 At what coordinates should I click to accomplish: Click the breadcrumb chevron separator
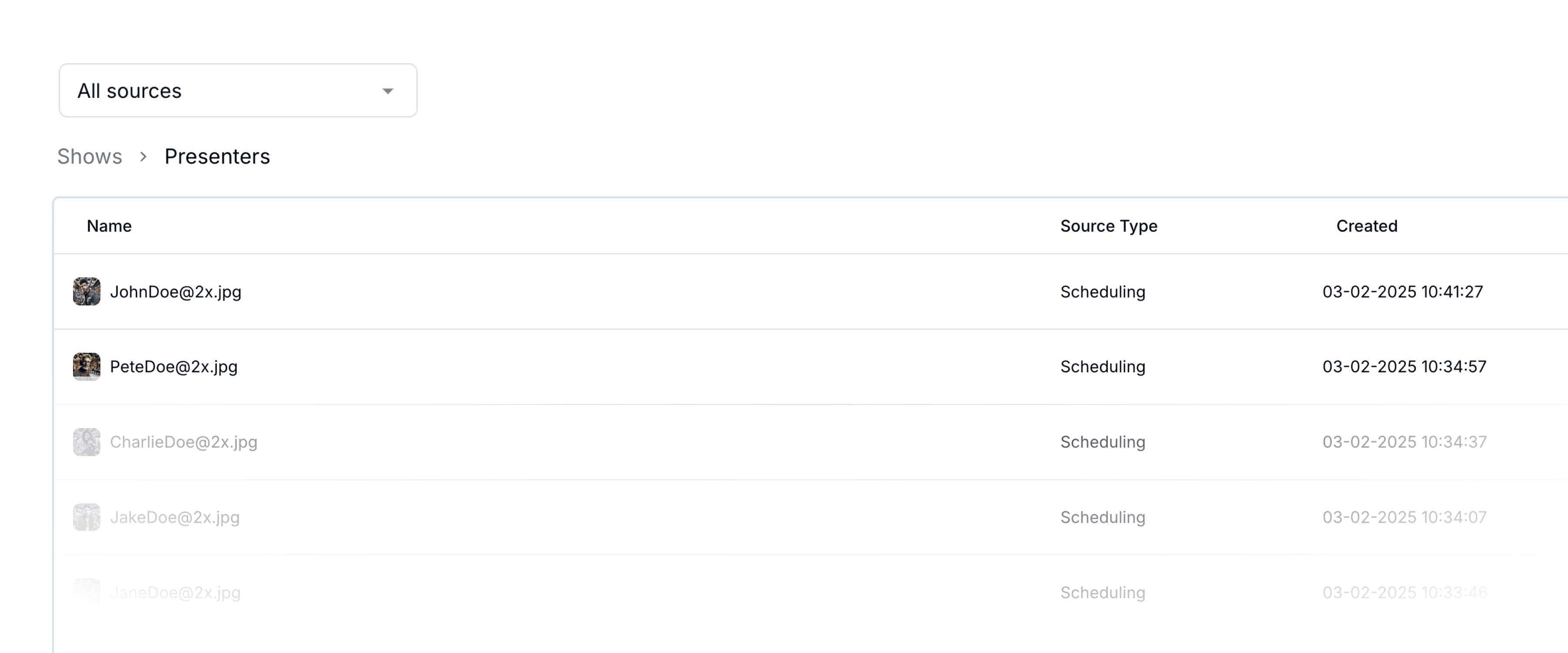click(x=143, y=157)
